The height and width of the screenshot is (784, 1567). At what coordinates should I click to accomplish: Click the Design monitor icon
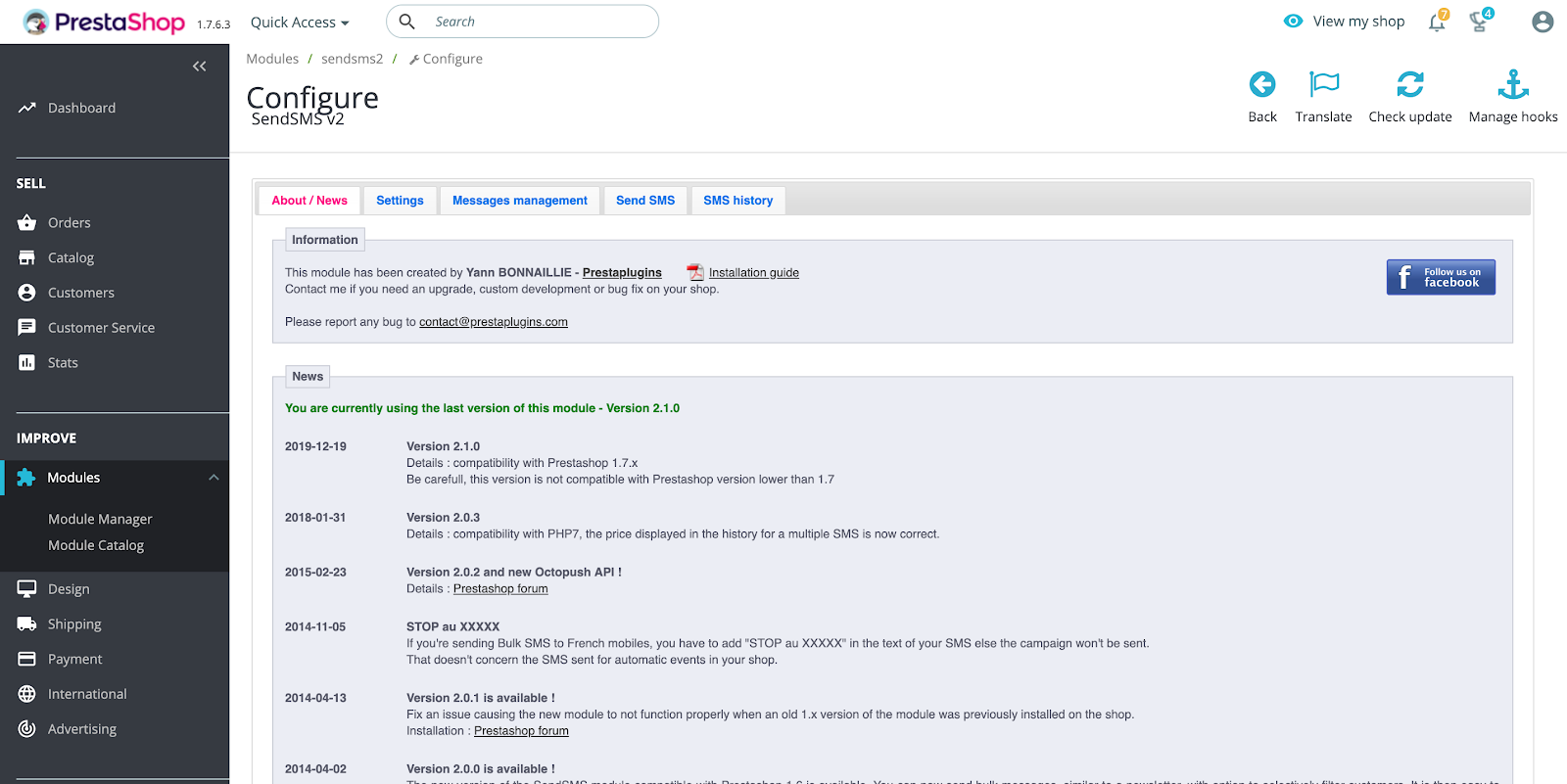pyautogui.click(x=26, y=589)
